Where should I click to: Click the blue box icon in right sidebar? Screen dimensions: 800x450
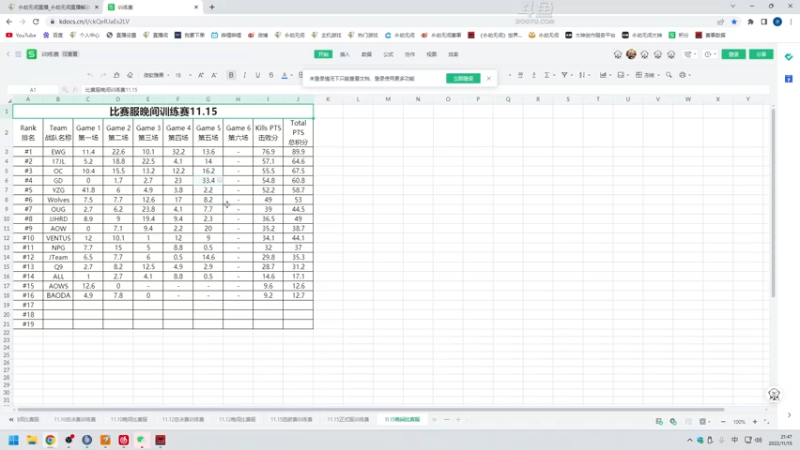coord(789,79)
